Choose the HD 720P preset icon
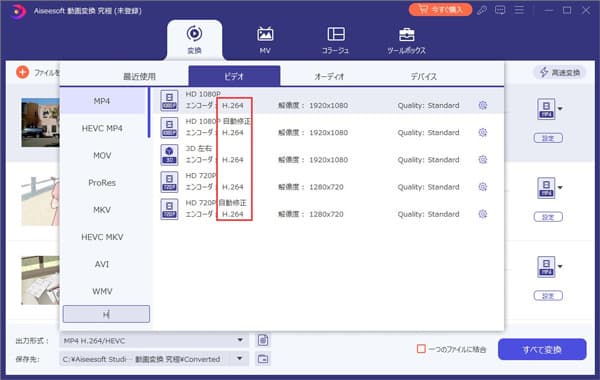Viewport: 600px width, 380px height. tap(169, 182)
